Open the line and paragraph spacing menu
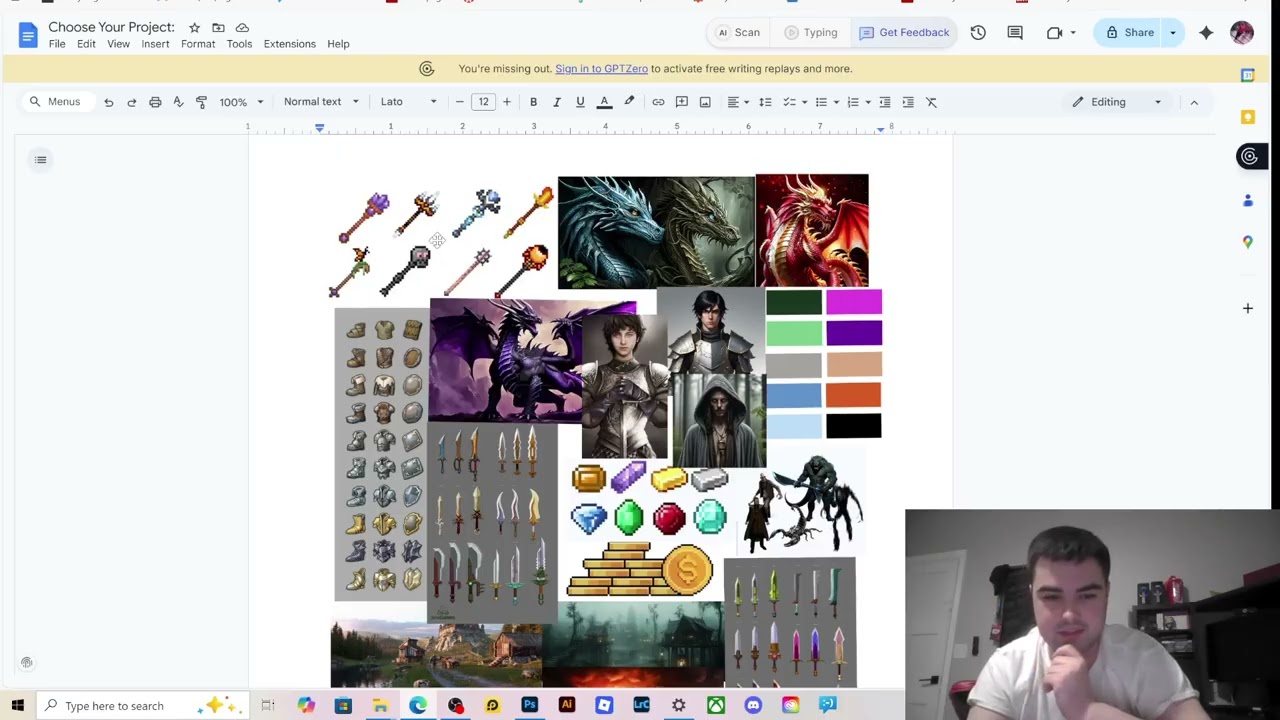The width and height of the screenshot is (1280, 720). point(765,102)
